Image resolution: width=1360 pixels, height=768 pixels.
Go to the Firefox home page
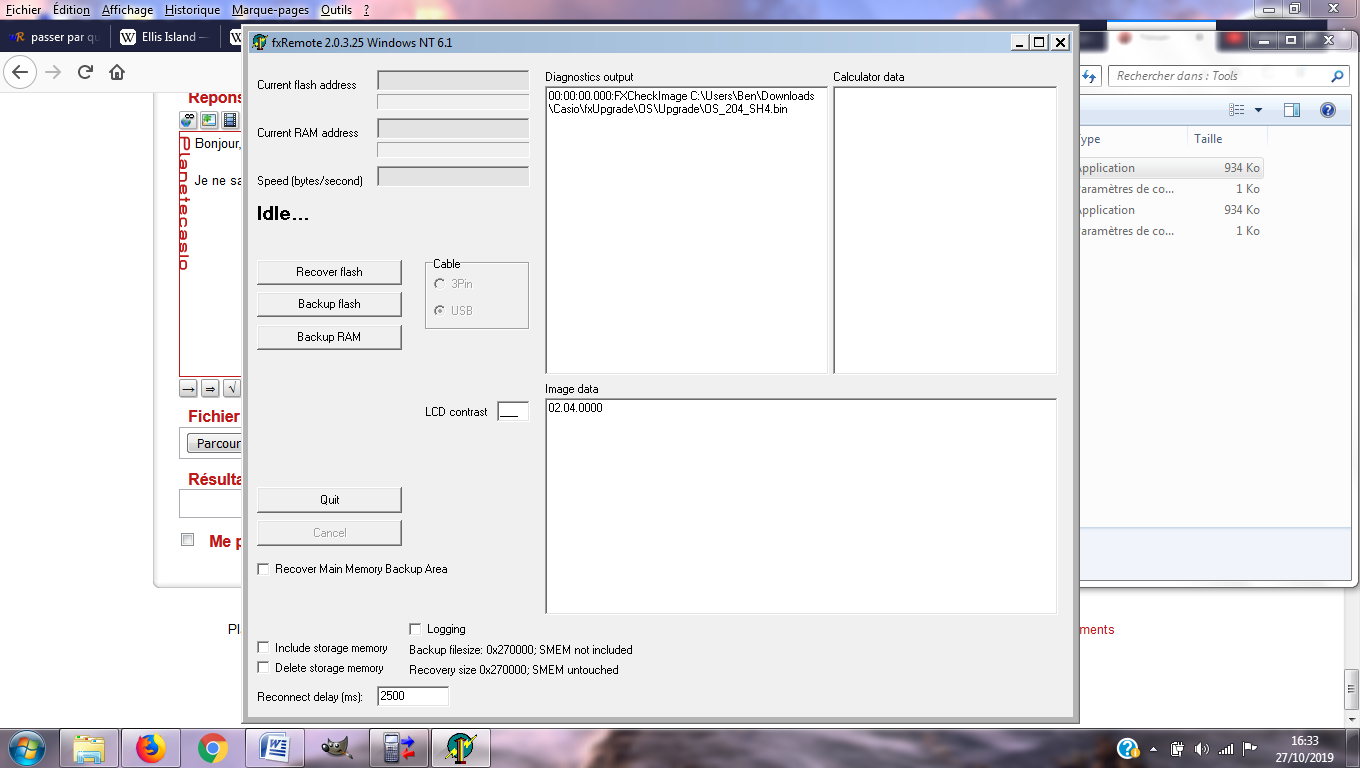coord(117,72)
